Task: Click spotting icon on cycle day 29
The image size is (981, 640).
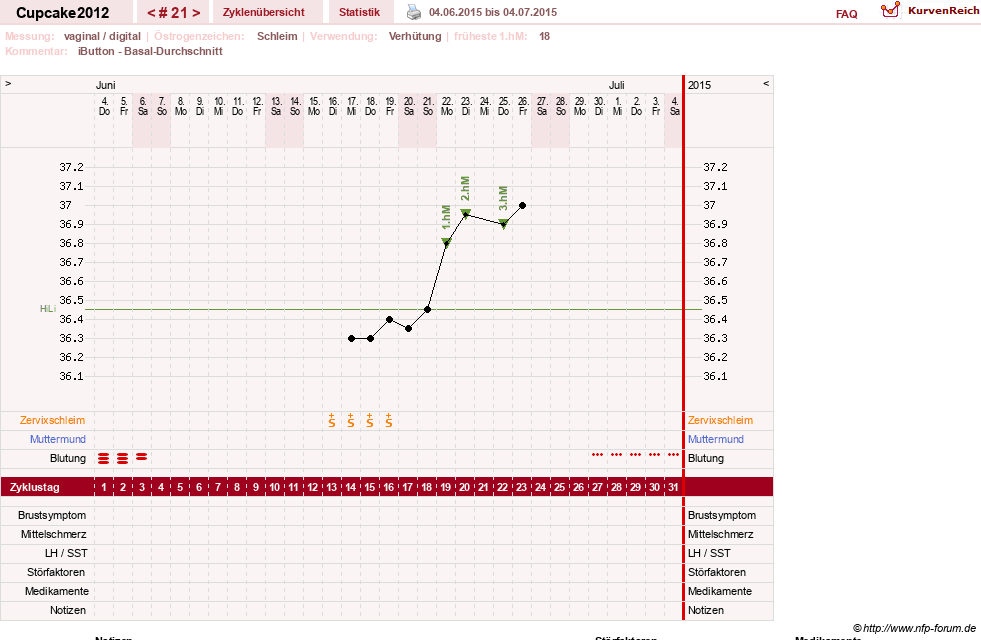Action: click(636, 455)
